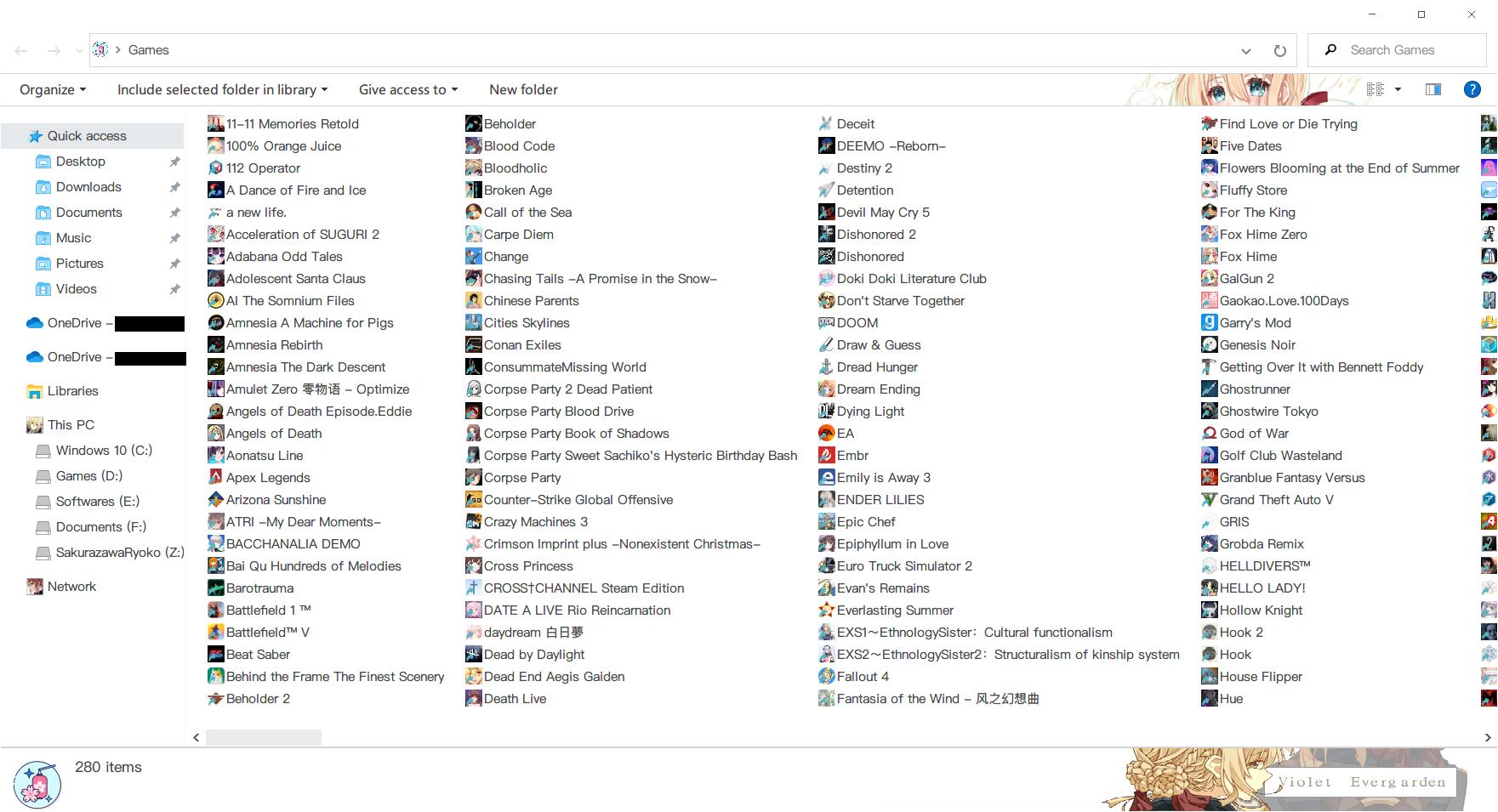Open Desktop in navigation pane
The image size is (1498, 812).
[x=81, y=162]
